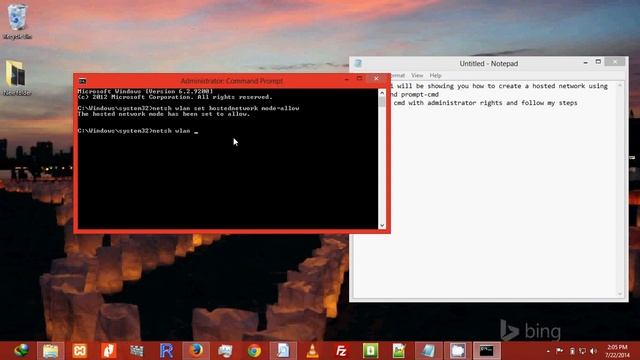
Task: Open the film clapper taskbar icon
Action: point(137,351)
